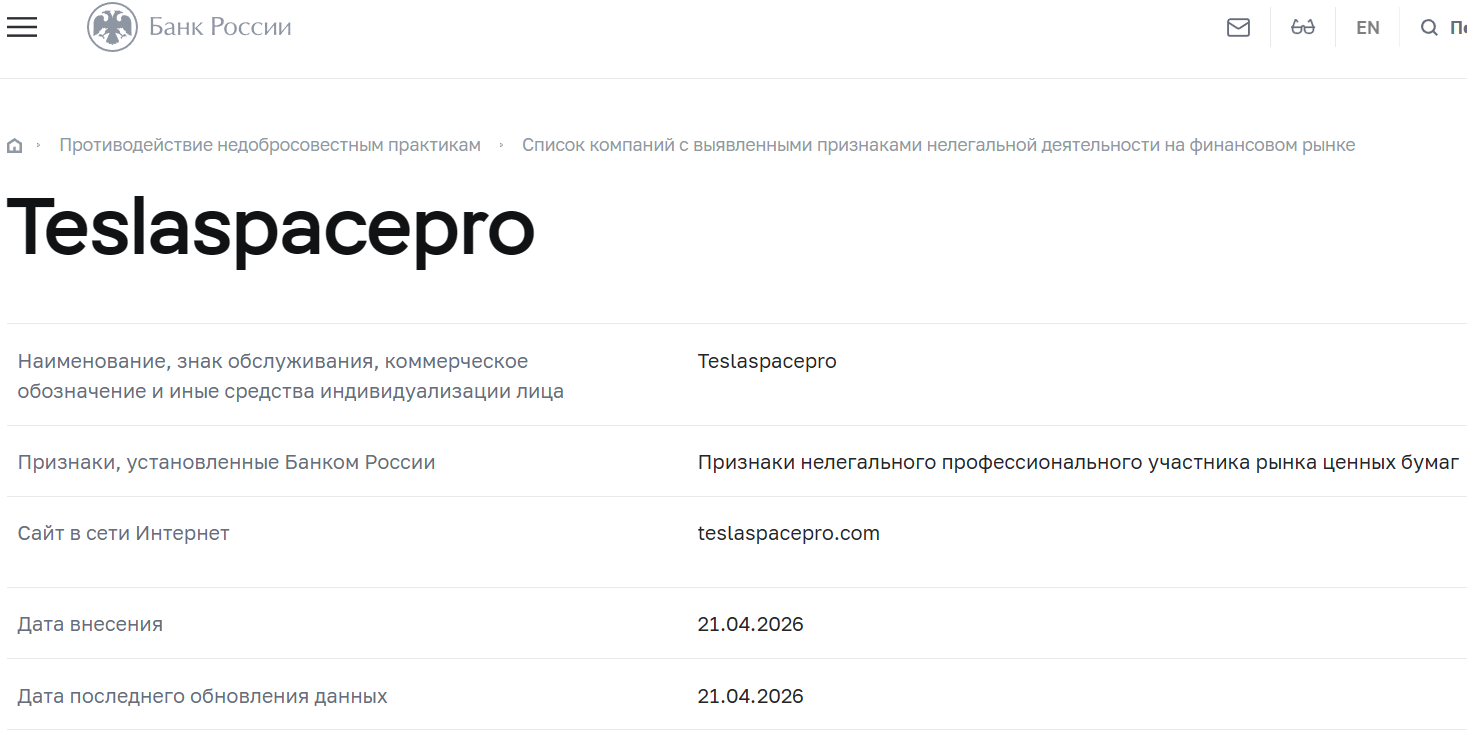The height and width of the screenshot is (738, 1467).
Task: Click the teslaspacepro.com website address
Action: [x=789, y=533]
